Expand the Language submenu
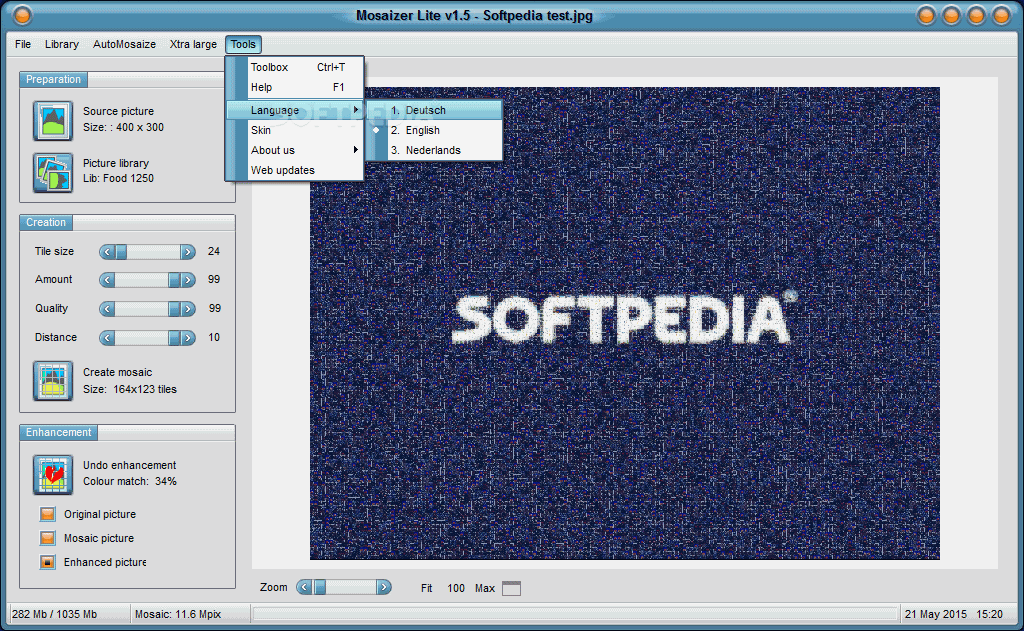Image resolution: width=1024 pixels, height=631 pixels. click(x=295, y=110)
